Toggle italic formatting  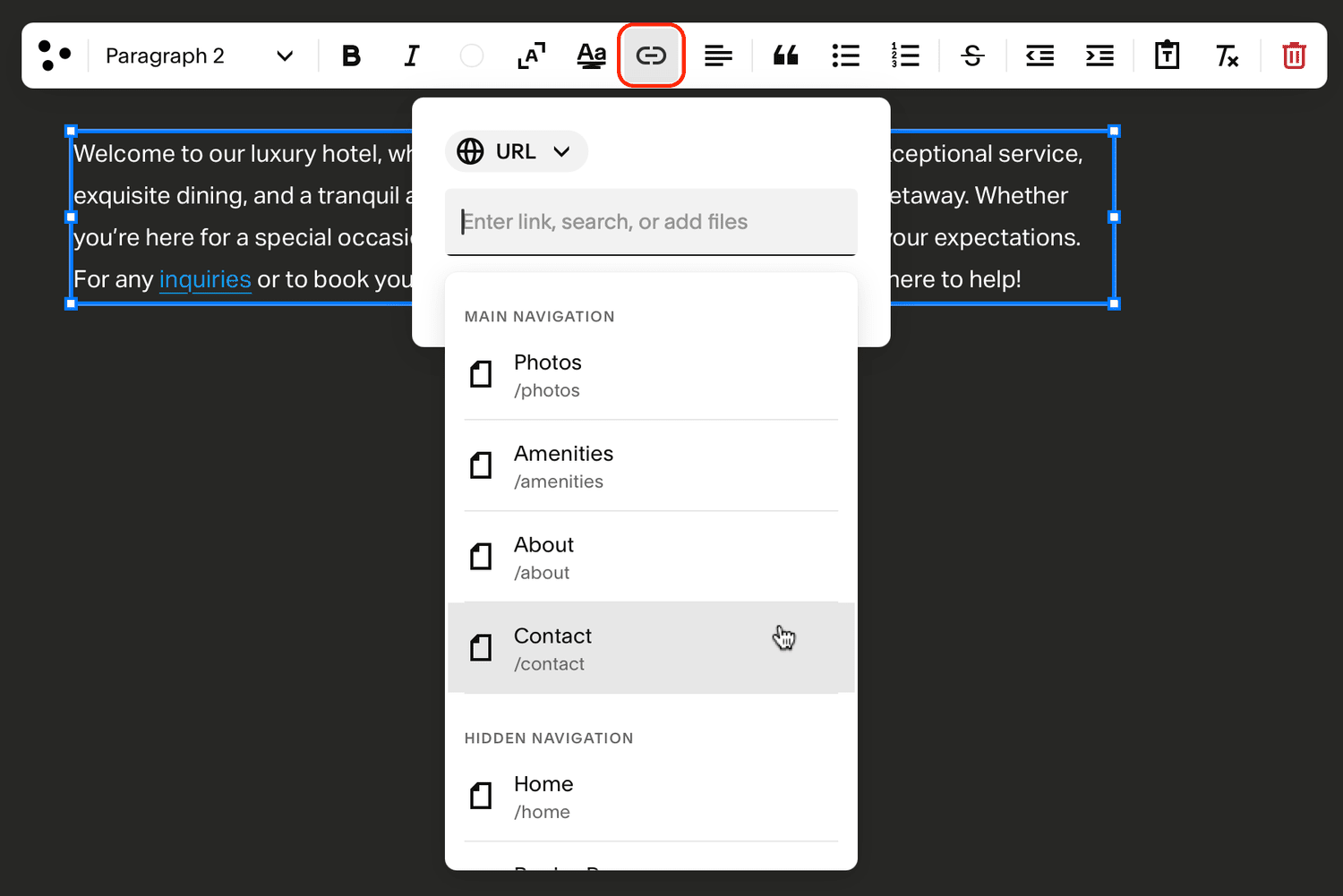pyautogui.click(x=411, y=55)
